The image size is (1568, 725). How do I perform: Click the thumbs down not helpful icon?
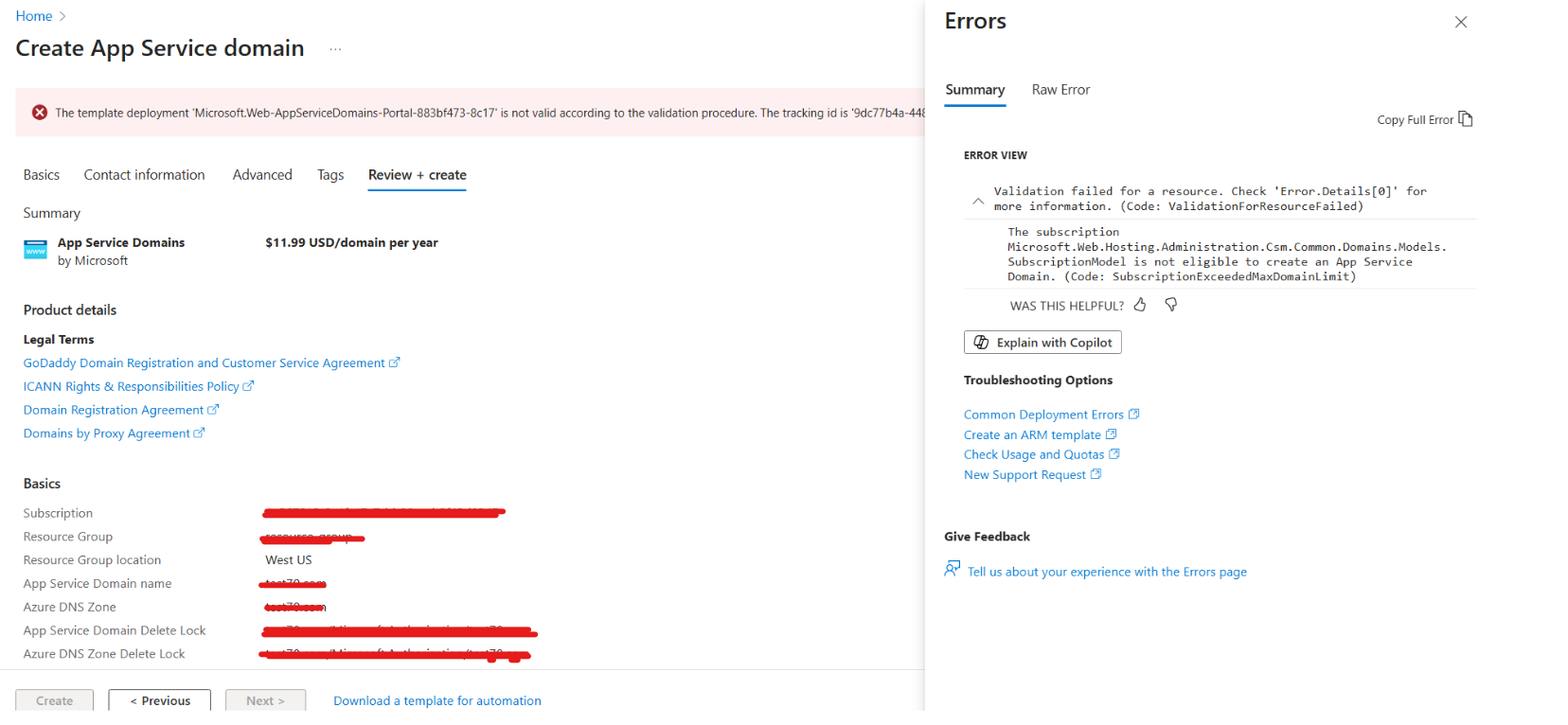point(1171,305)
